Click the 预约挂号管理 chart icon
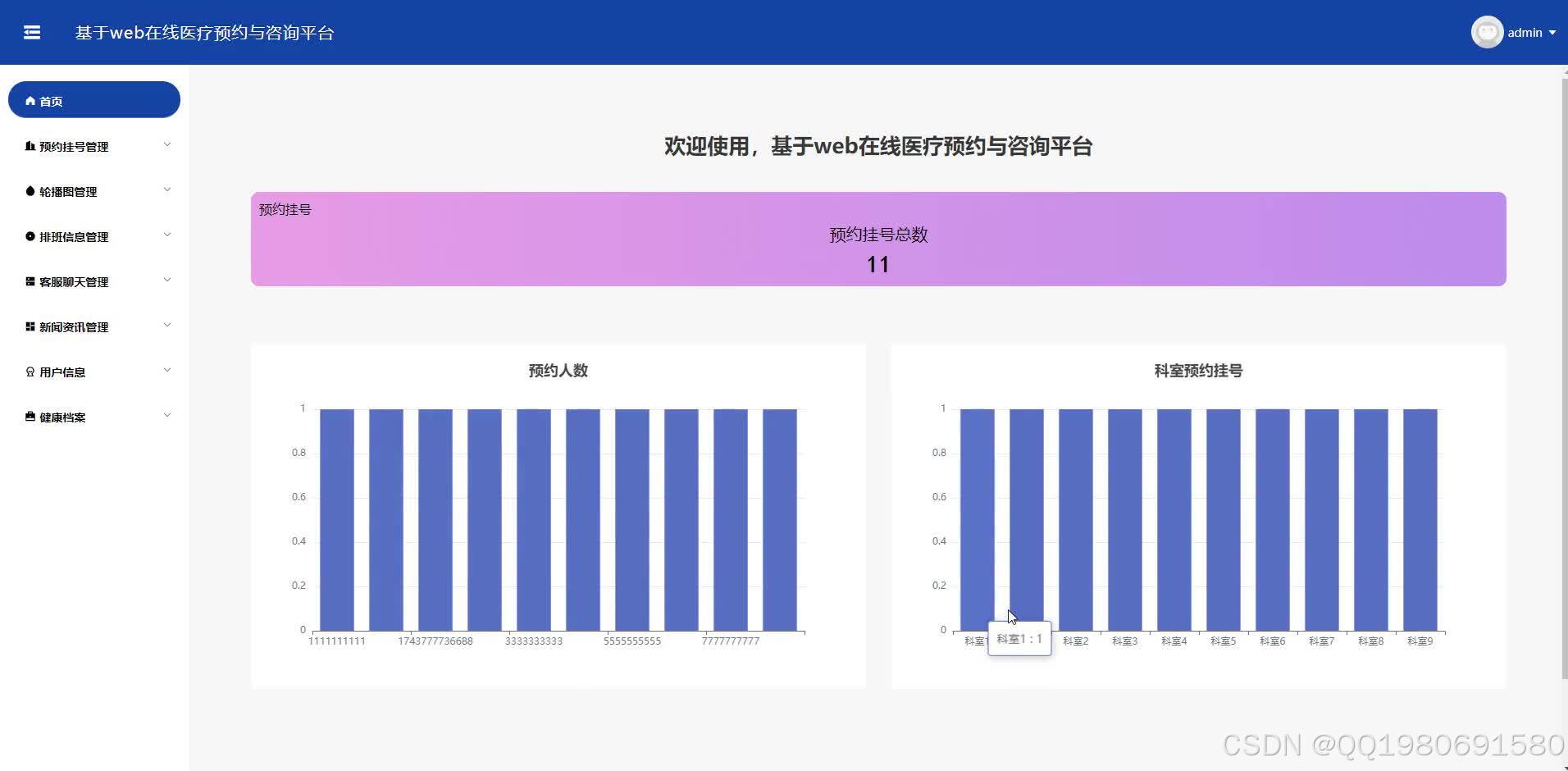1568x771 pixels. click(29, 145)
